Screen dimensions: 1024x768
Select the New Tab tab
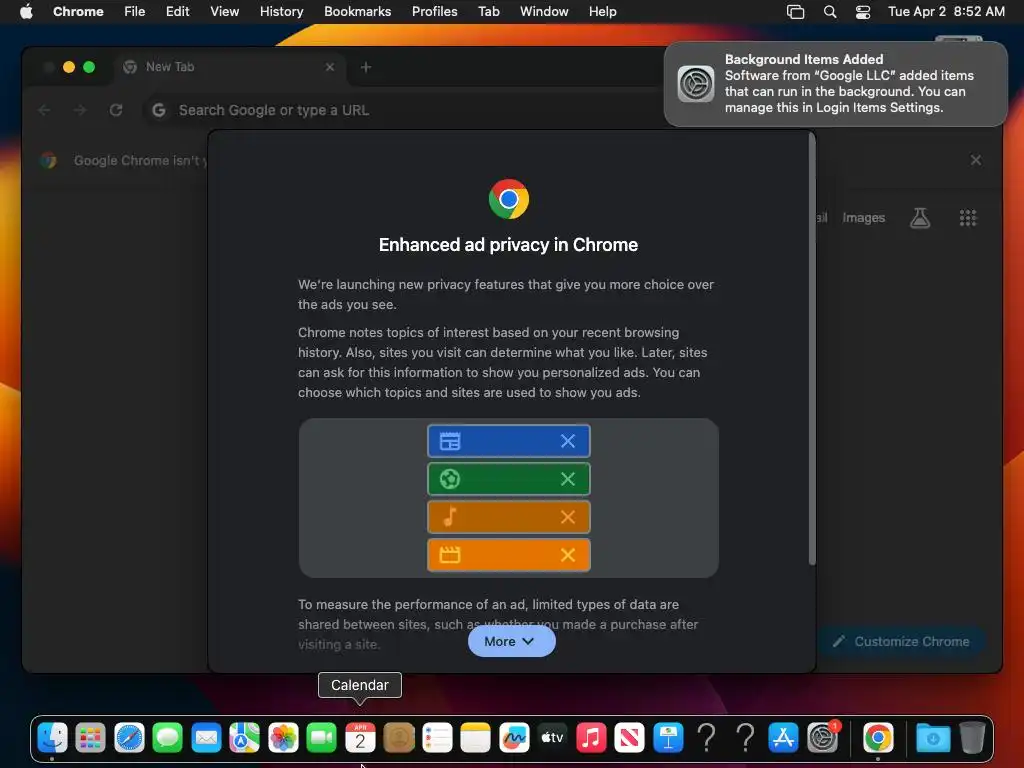229,67
